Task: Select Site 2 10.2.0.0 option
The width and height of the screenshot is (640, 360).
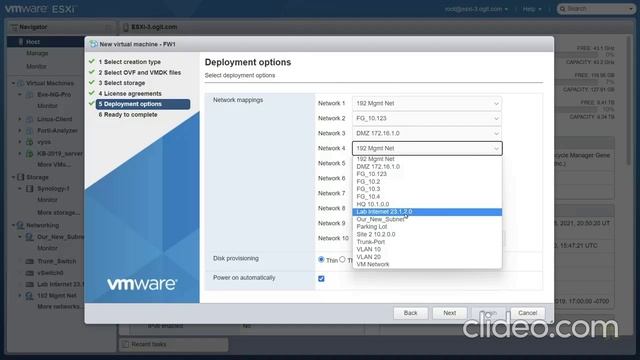Action: tap(427, 234)
